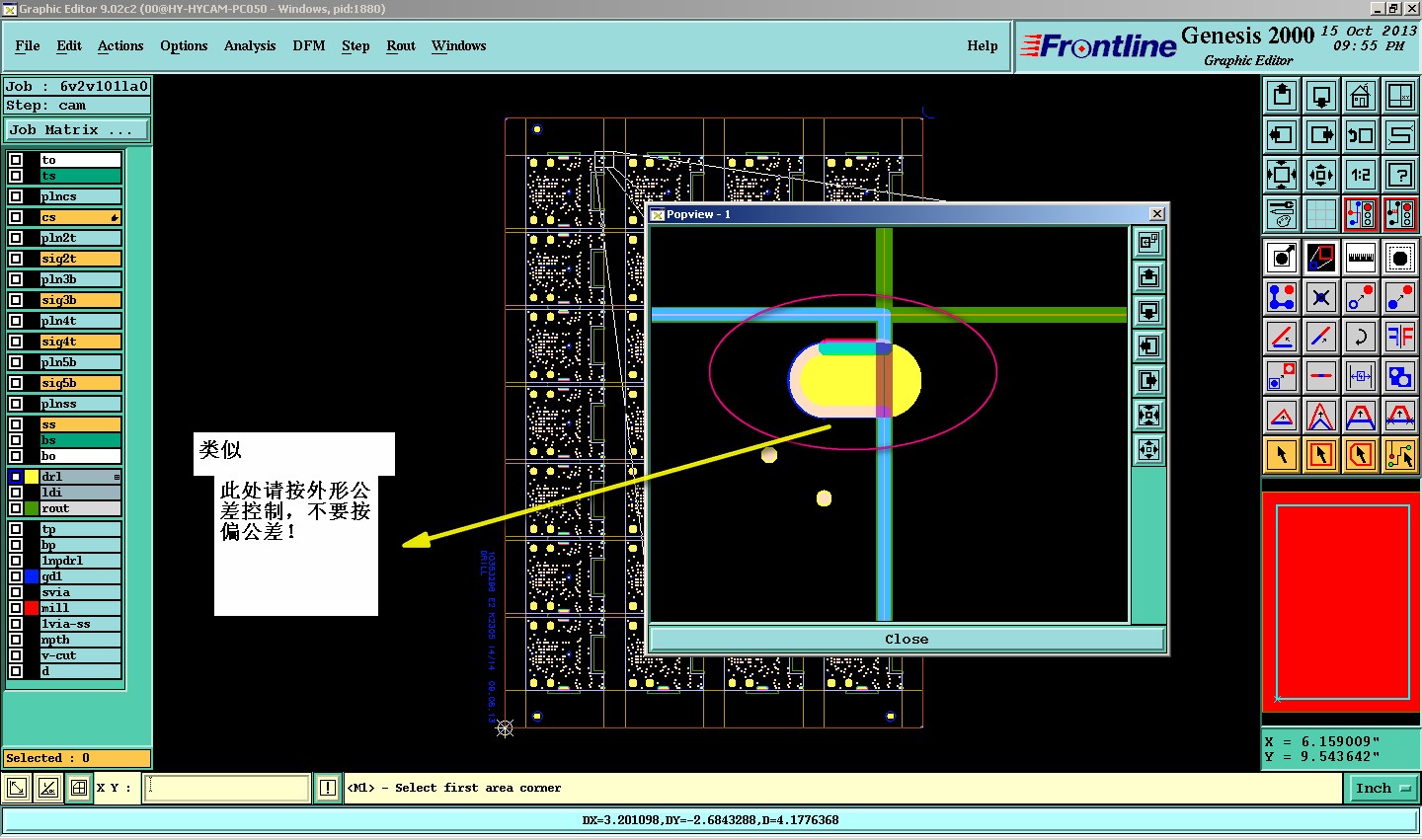Screen dimensions: 1422x840
Task: Click the pan left icon in main toolbar
Action: pyautogui.click(x=1282, y=135)
